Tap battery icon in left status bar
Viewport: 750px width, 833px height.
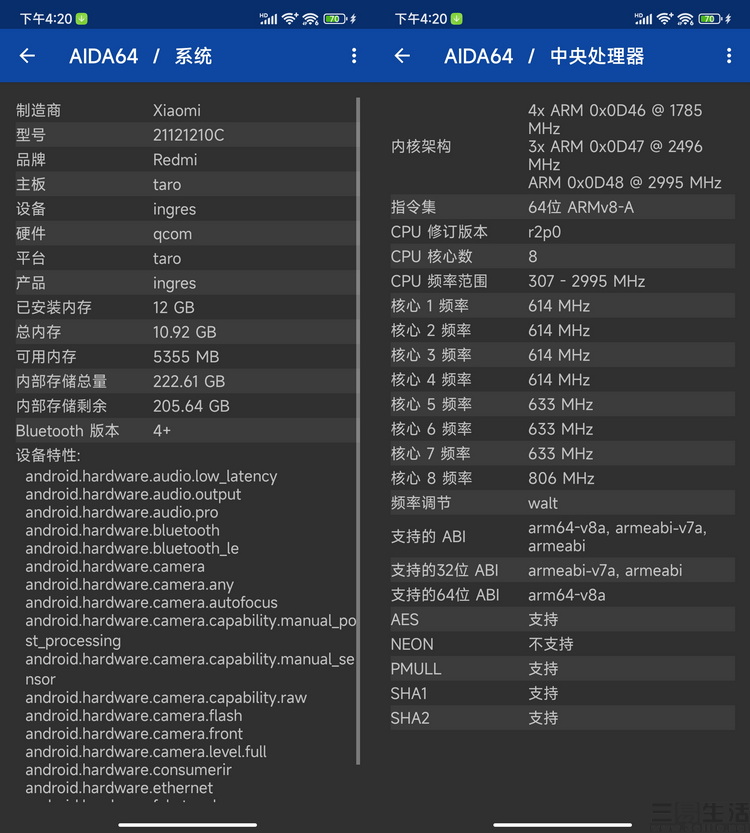335,19
